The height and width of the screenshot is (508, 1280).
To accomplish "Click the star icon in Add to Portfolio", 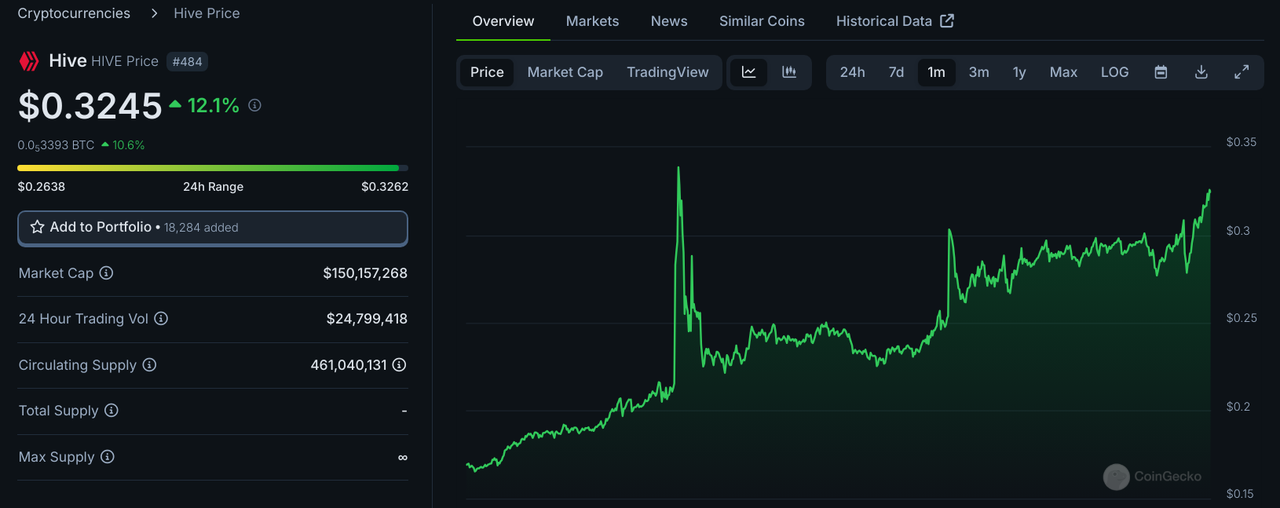I will click(x=37, y=227).
